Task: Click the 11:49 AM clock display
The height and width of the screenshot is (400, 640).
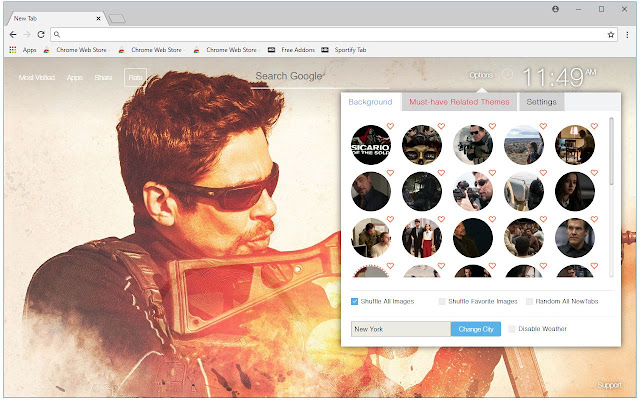Action: click(559, 77)
